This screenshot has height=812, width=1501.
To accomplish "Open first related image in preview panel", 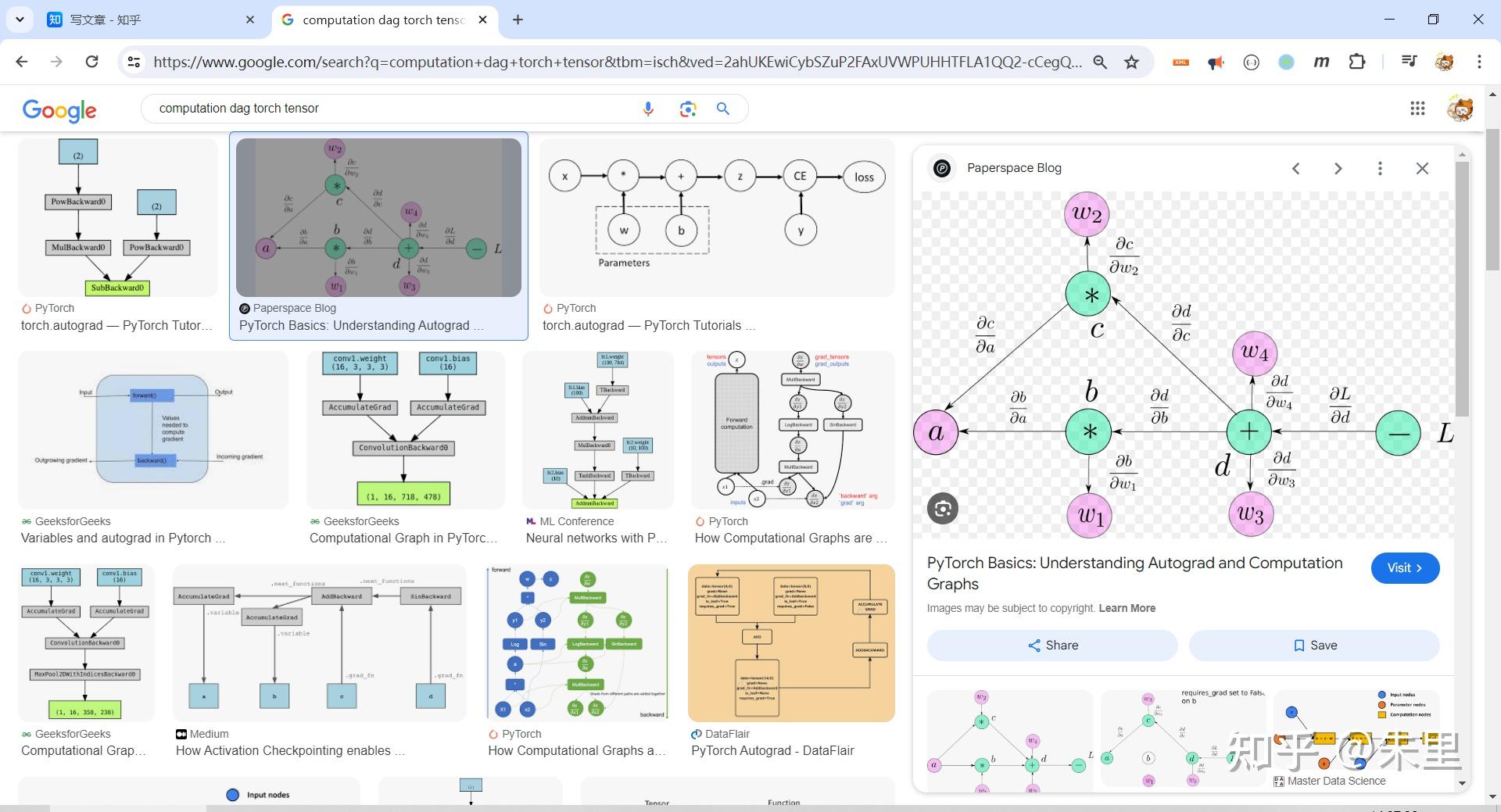I will click(1010, 740).
